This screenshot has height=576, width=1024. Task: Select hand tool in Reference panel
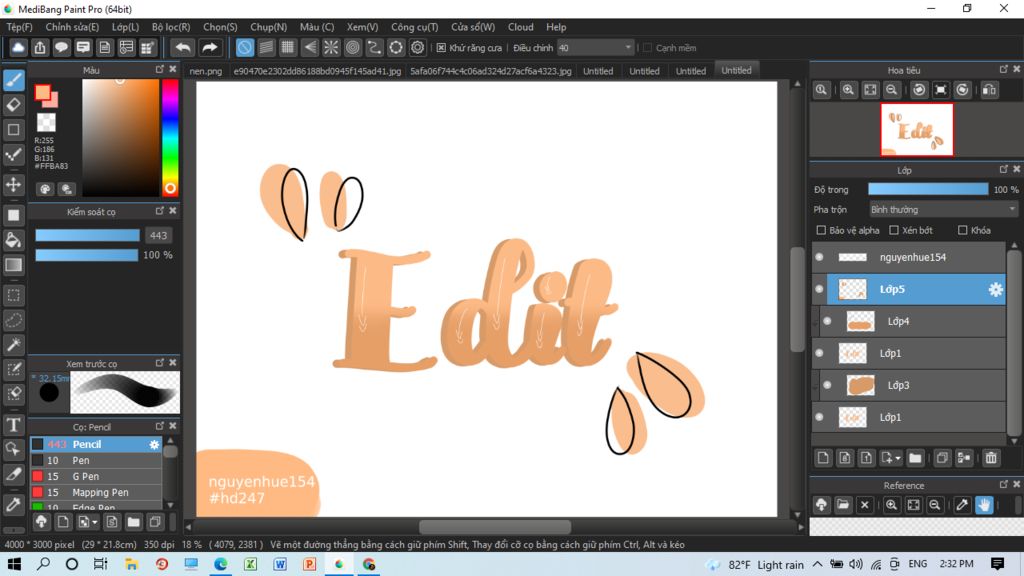click(x=984, y=504)
